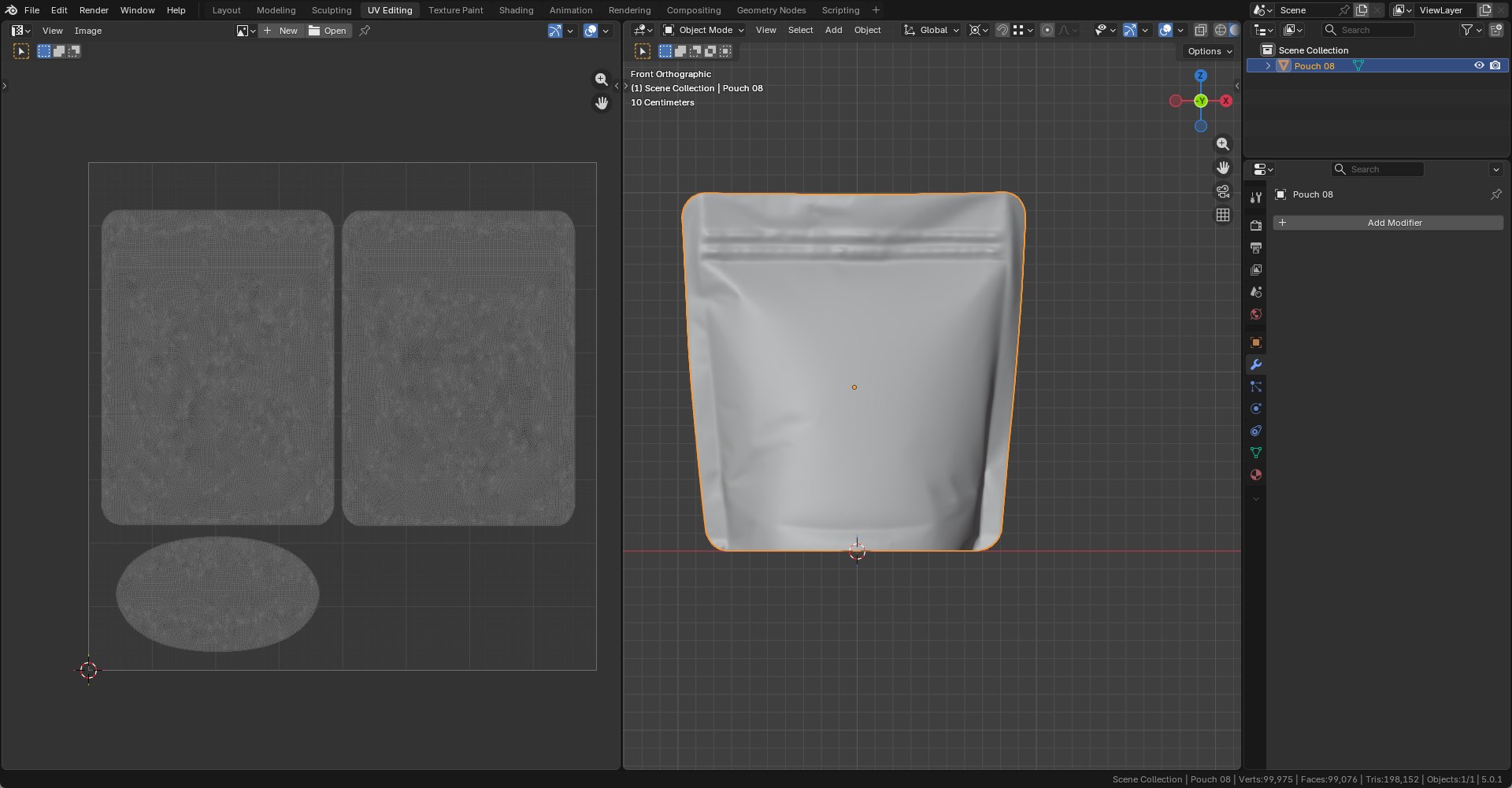This screenshot has width=1512, height=788.
Task: Click the zoom magnifier in UV editor
Action: coord(602,80)
